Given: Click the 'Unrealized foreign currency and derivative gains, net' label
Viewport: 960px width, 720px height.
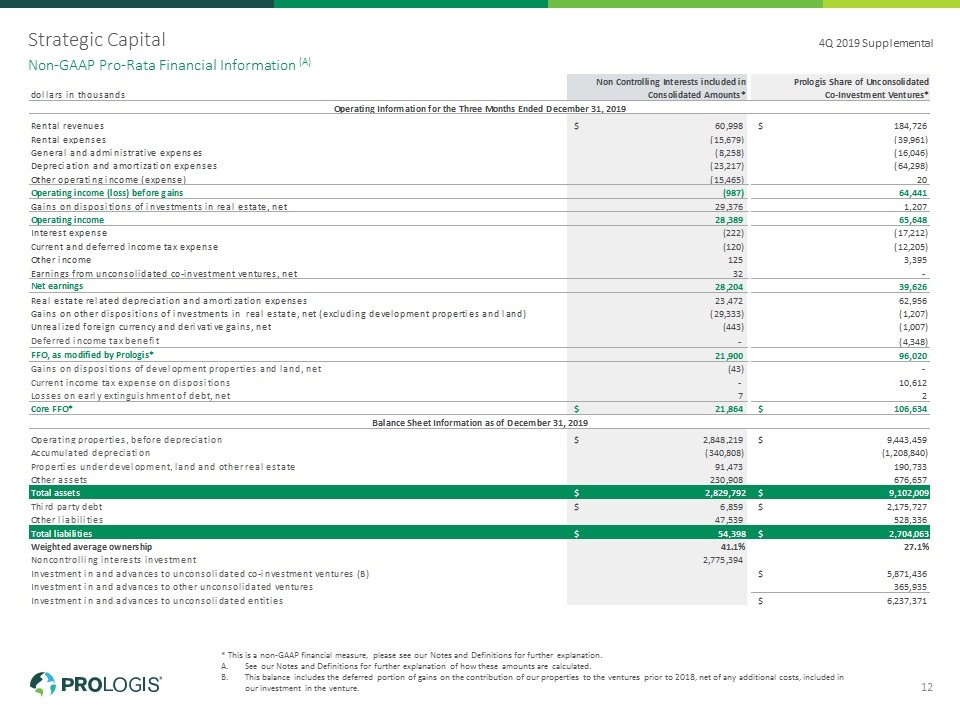Looking at the screenshot, I should click(151, 327).
